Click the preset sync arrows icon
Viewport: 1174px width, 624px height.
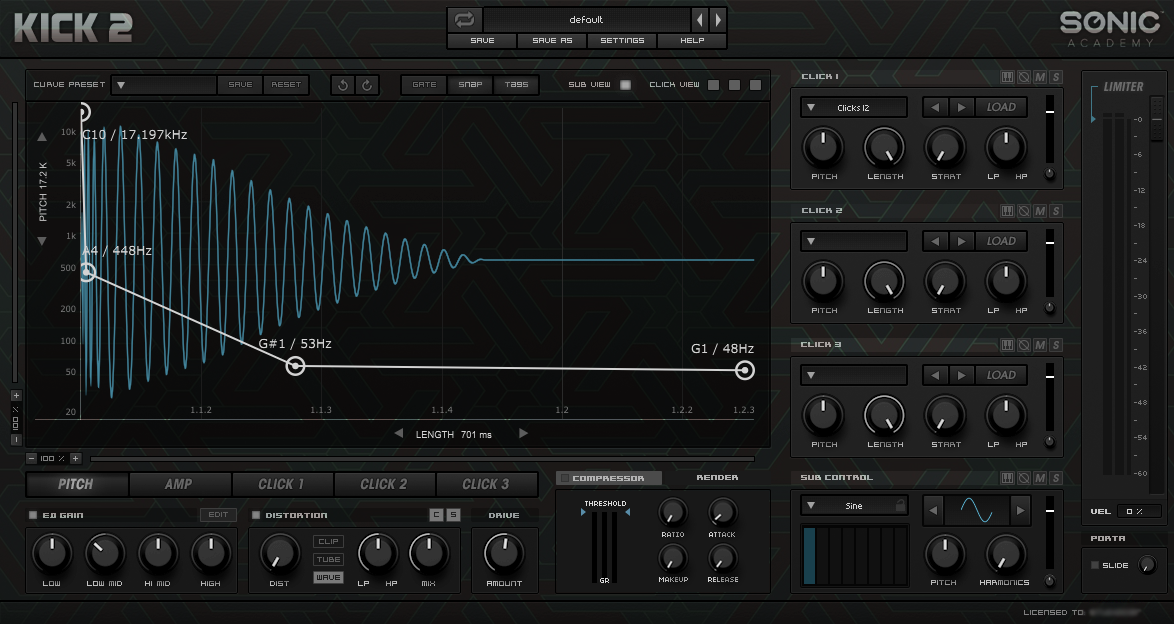[x=464, y=19]
